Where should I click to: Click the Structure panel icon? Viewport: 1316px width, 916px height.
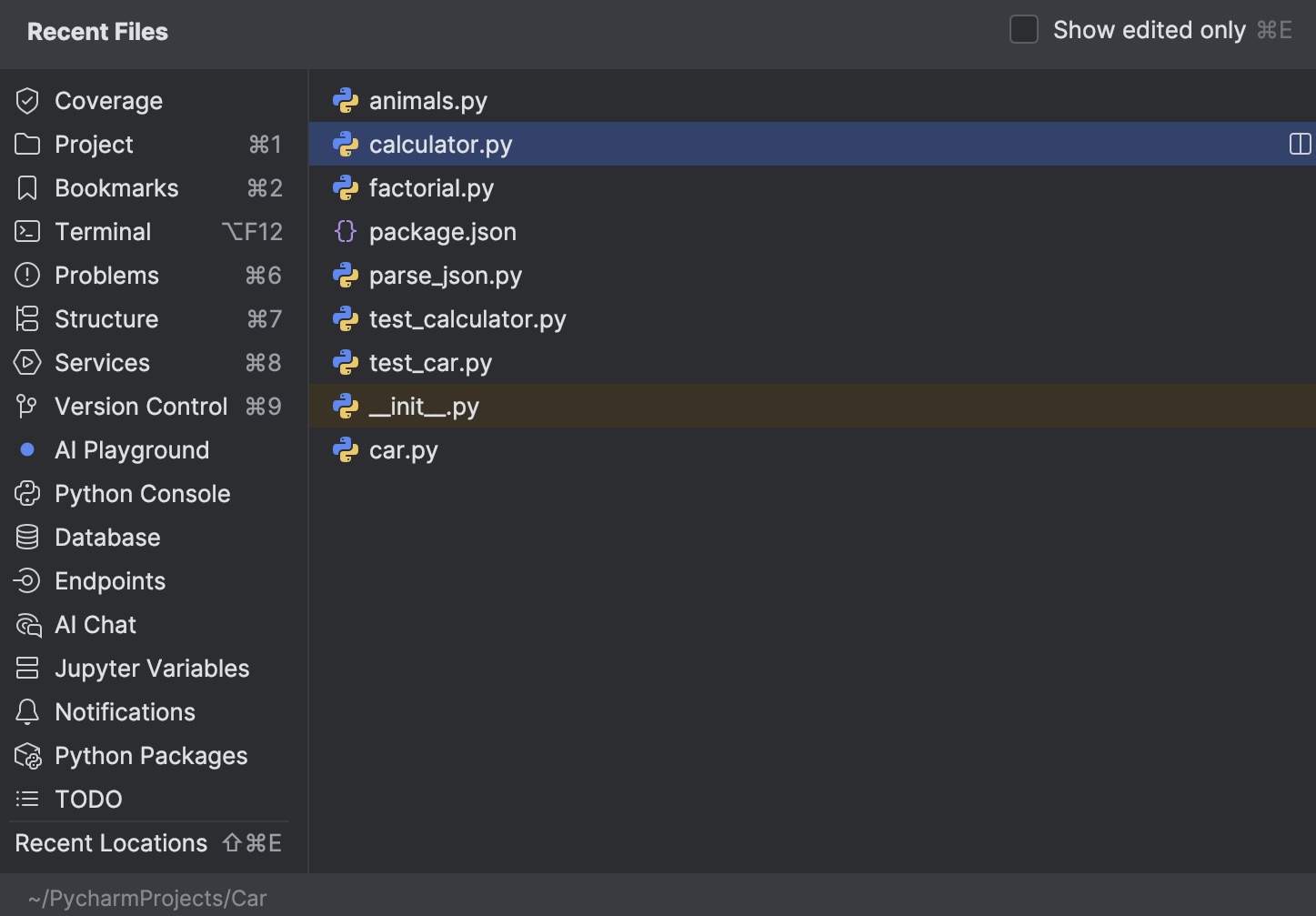coord(26,318)
